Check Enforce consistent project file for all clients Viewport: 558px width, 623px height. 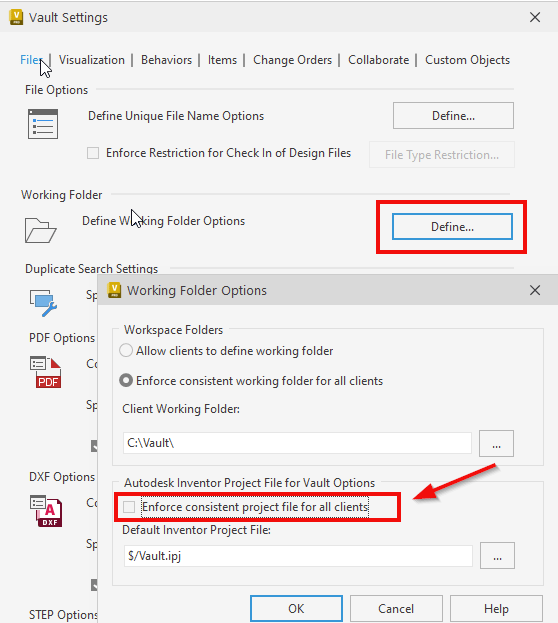[129, 507]
